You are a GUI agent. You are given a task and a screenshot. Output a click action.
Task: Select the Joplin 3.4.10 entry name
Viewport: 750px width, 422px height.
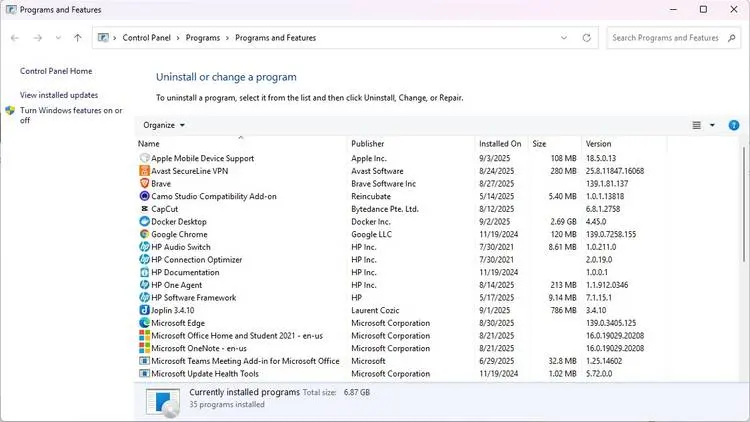tap(173, 310)
